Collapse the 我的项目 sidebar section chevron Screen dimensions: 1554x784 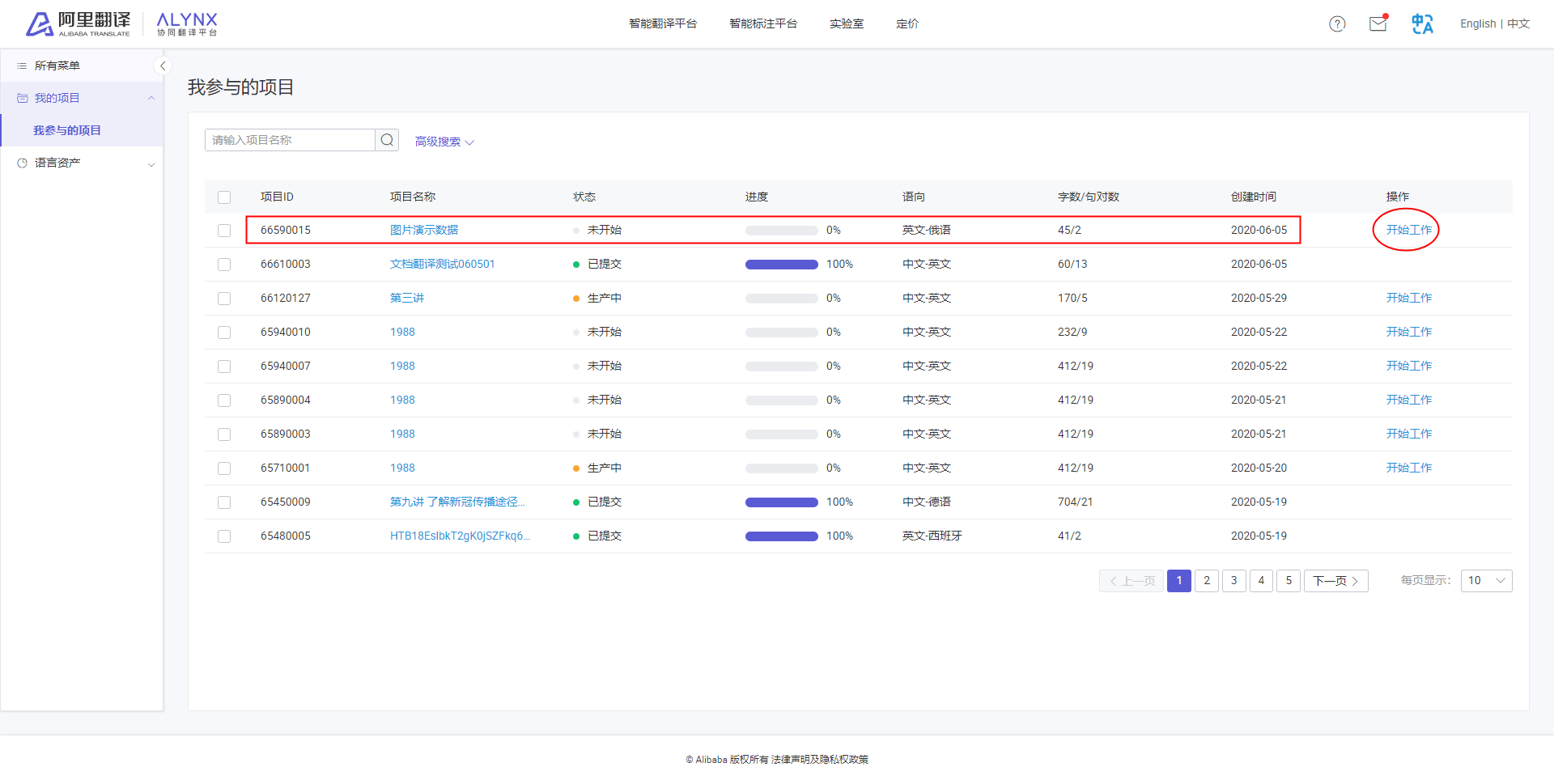point(151,98)
